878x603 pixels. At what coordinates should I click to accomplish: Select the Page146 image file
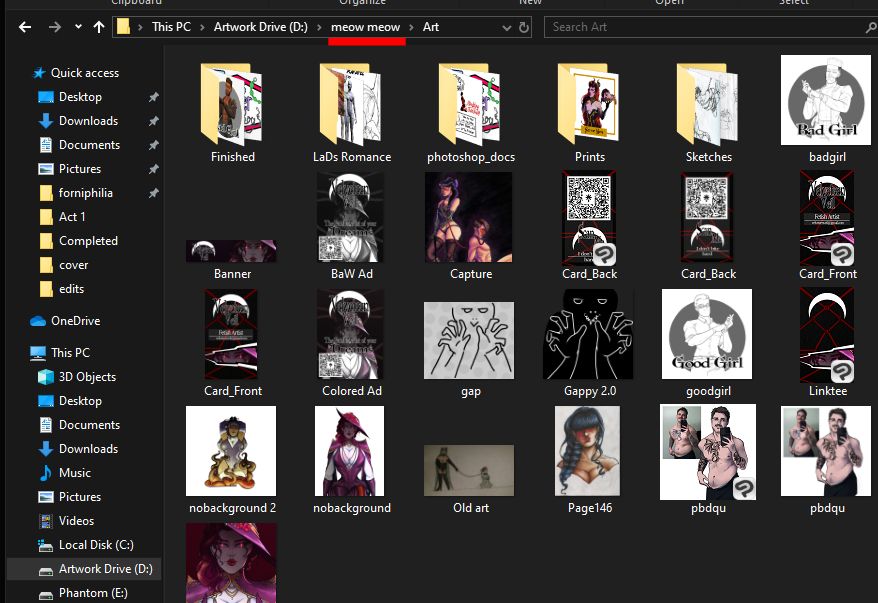[589, 460]
